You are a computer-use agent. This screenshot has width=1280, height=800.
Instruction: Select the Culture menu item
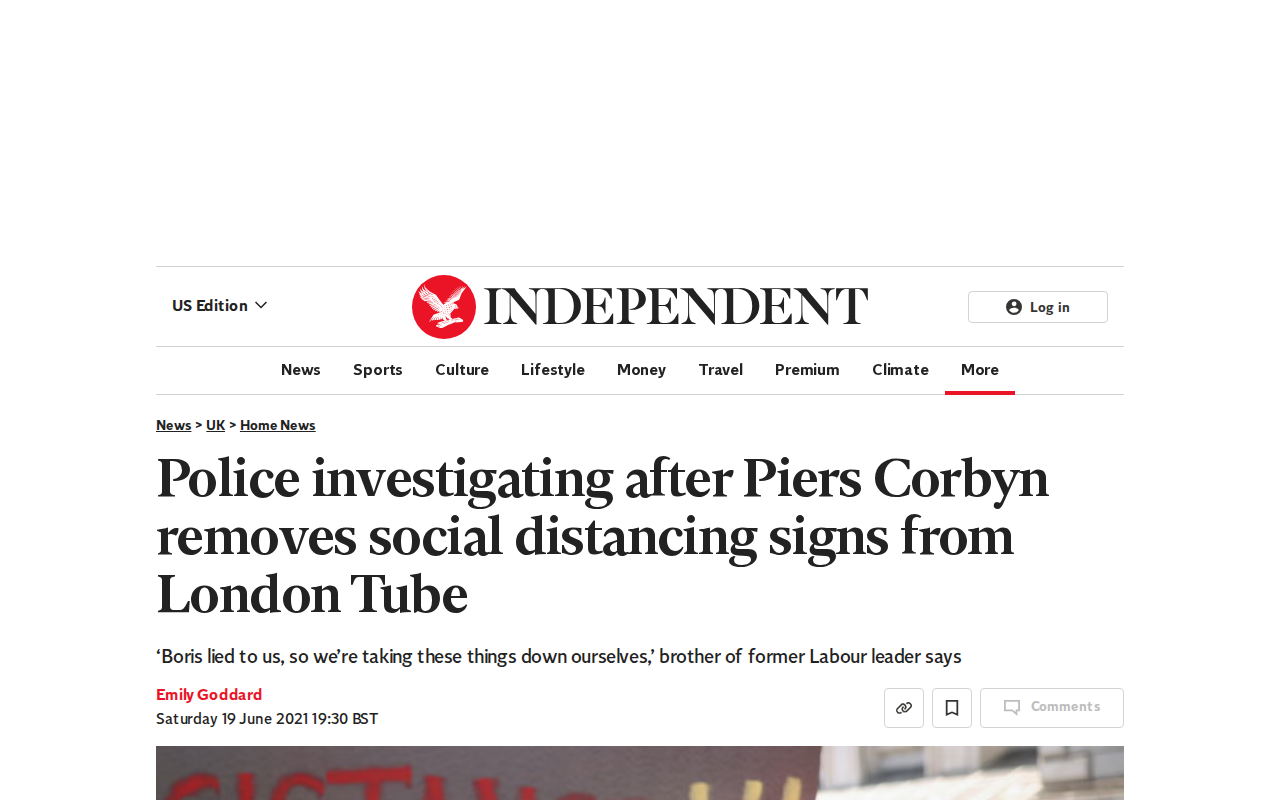pos(462,370)
